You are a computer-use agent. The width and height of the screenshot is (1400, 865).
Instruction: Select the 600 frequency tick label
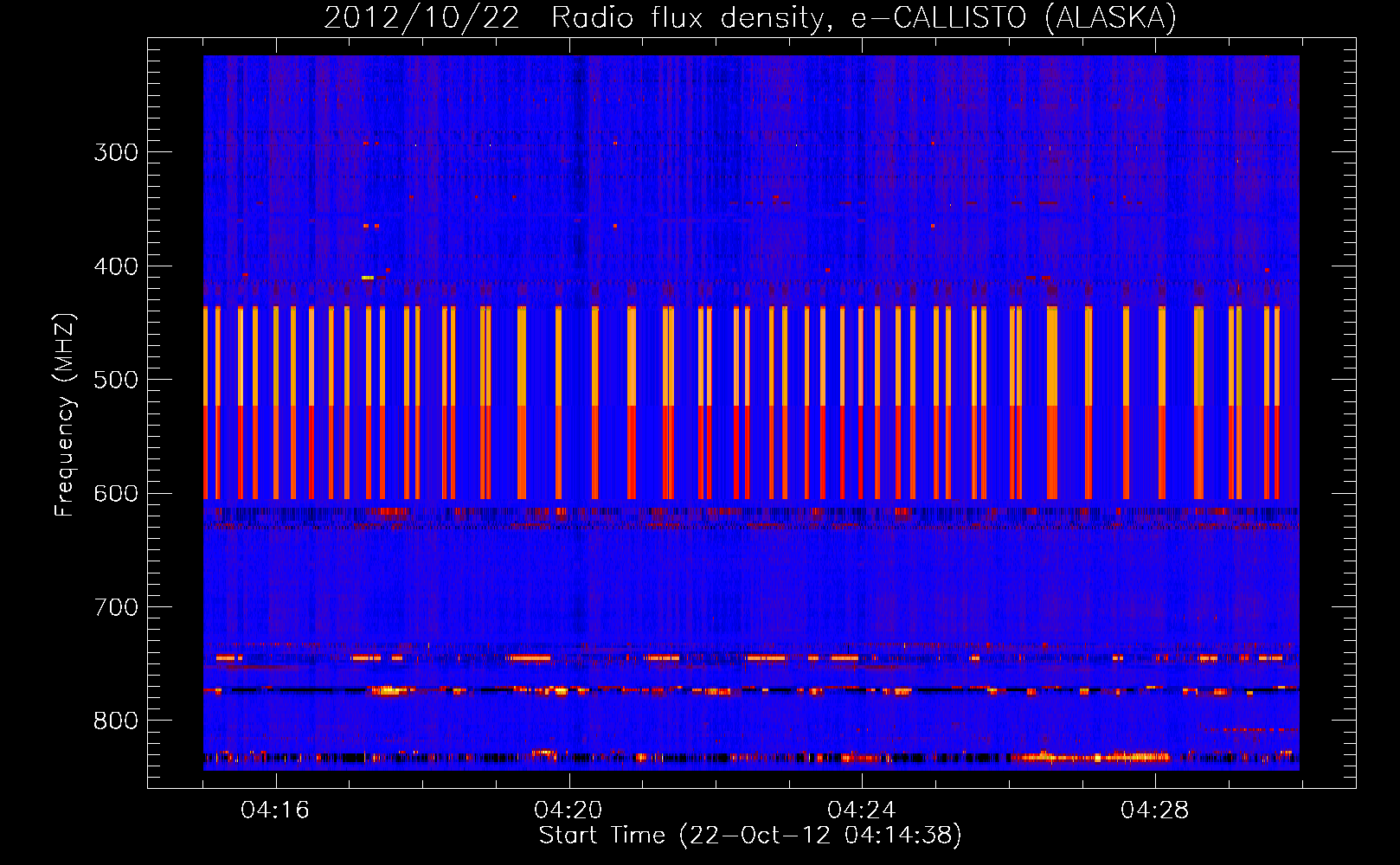116,494
